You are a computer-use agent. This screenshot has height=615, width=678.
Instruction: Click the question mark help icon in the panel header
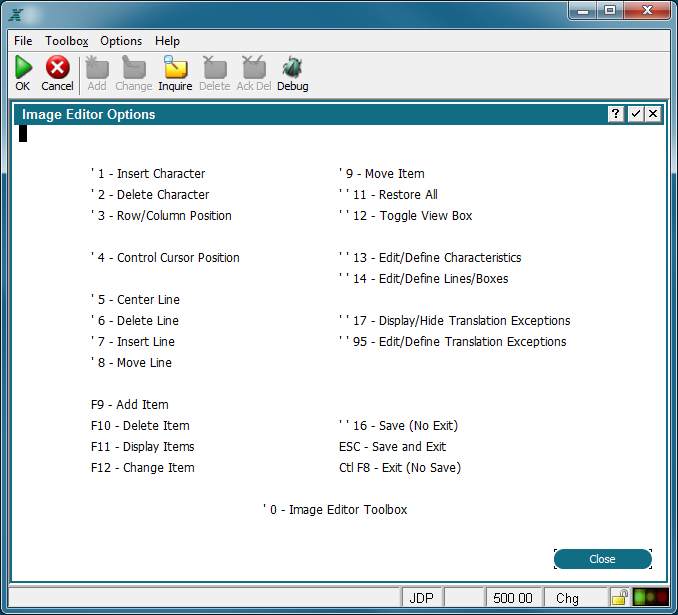click(616, 114)
